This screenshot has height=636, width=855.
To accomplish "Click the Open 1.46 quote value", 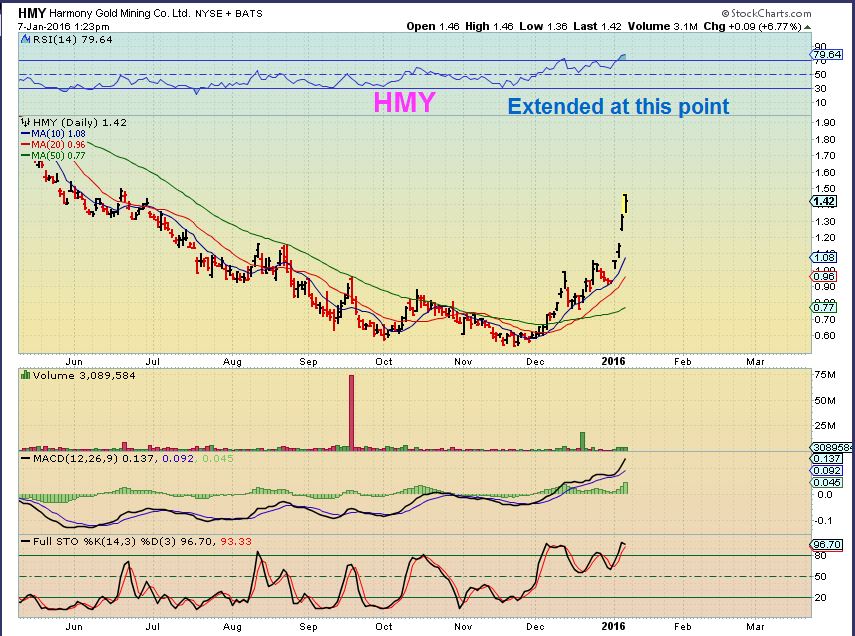I will pos(433,26).
